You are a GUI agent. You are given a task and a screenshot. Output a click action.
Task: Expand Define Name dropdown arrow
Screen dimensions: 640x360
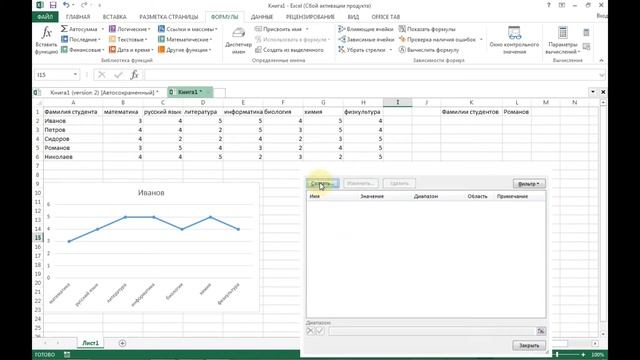[307, 29]
